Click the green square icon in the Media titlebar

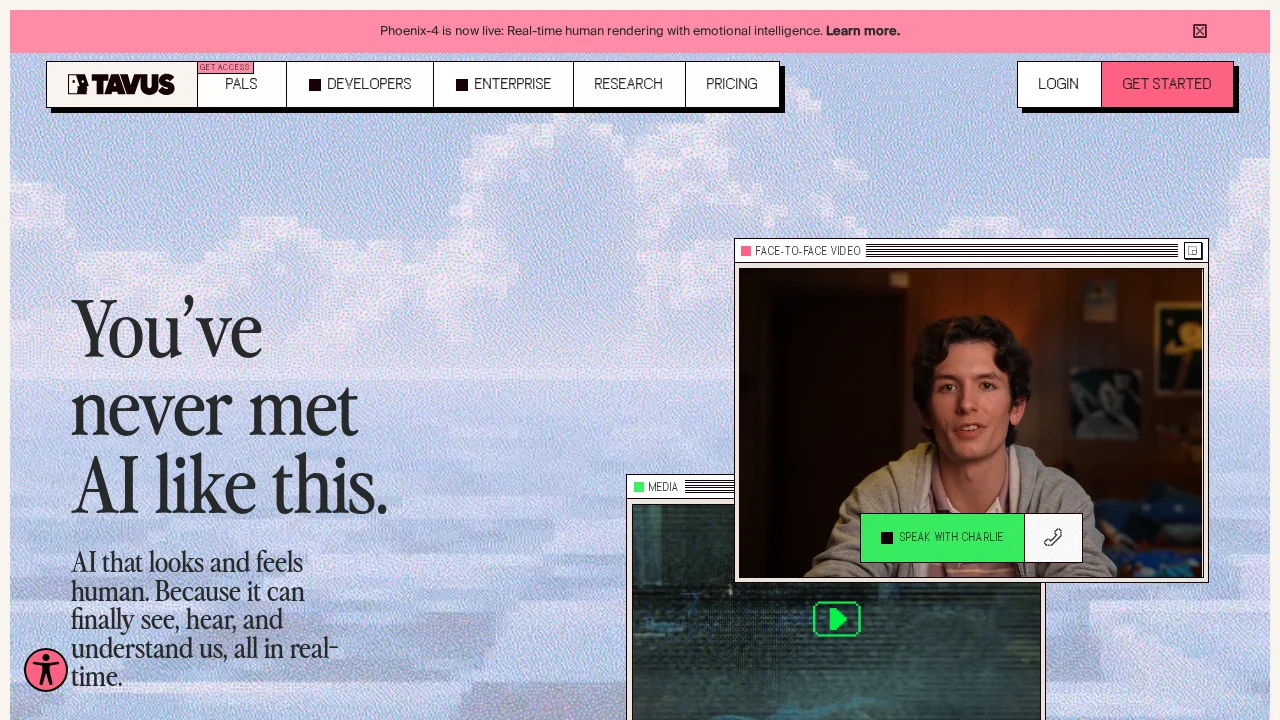point(639,487)
